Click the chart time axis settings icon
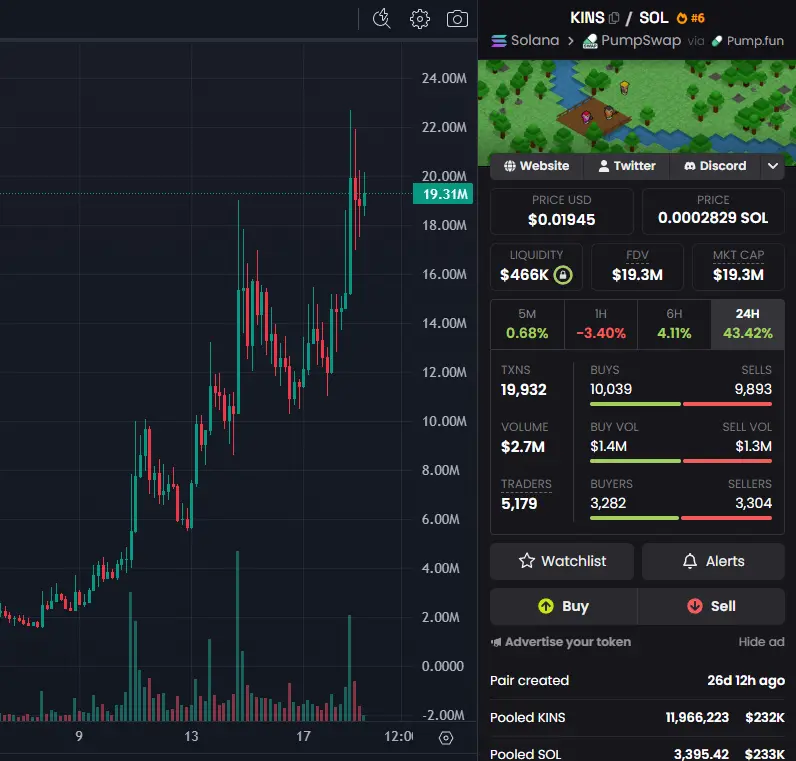Screen dimensions: 796x761 click(x=446, y=738)
